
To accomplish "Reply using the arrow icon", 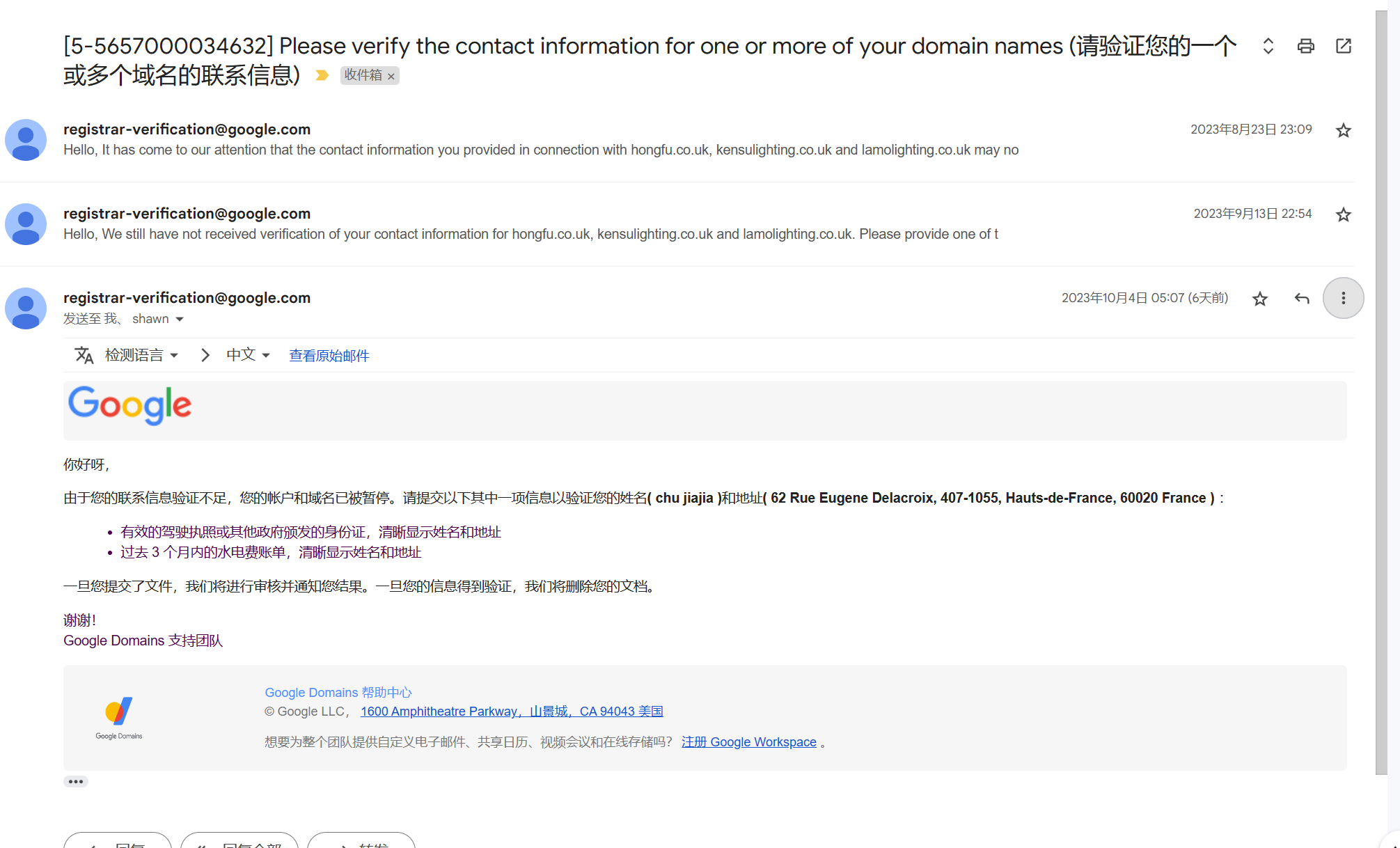I will click(x=1302, y=299).
